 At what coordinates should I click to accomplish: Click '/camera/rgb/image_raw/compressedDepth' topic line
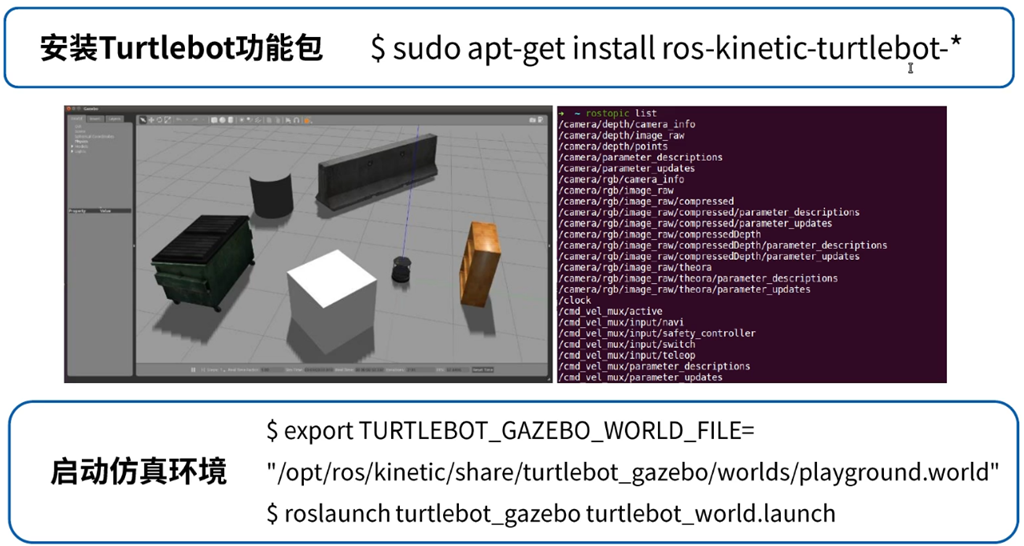(x=660, y=234)
